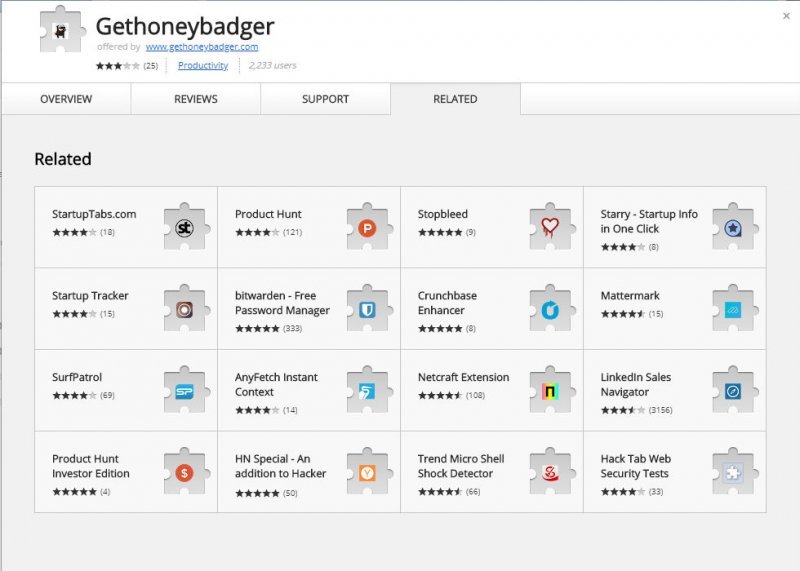This screenshot has height=571, width=800.
Task: Open the Product Hunt Investor Edition dollar icon
Action: coord(185,472)
